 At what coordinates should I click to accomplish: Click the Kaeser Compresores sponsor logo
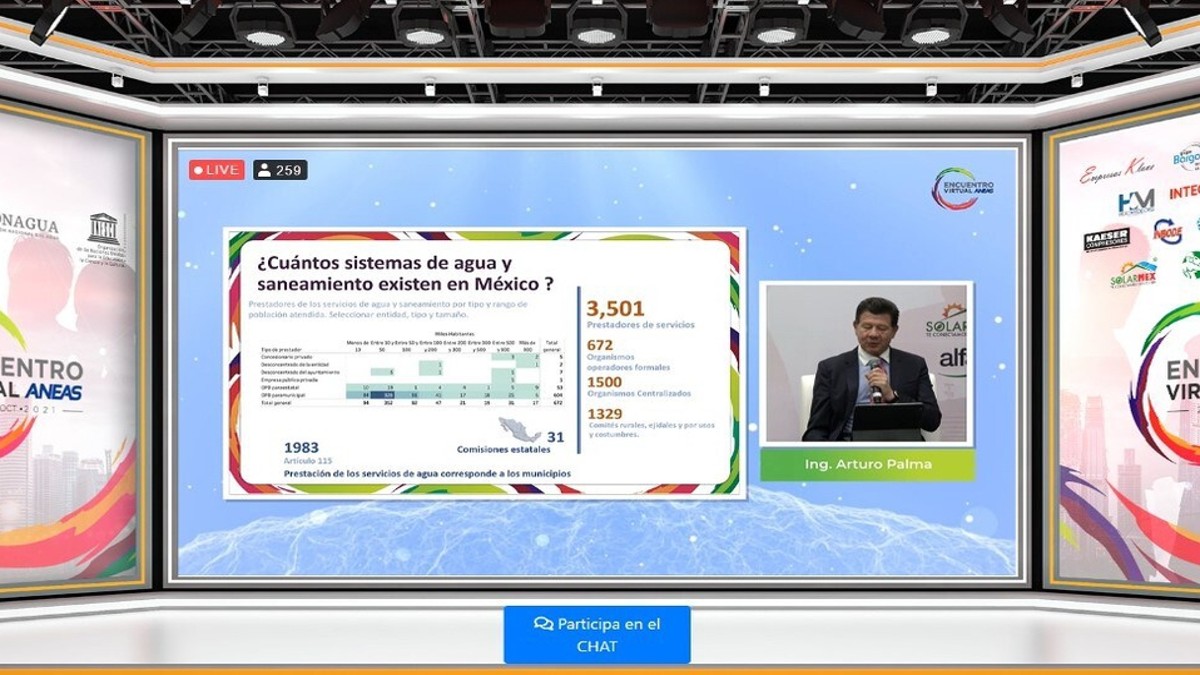(1107, 241)
